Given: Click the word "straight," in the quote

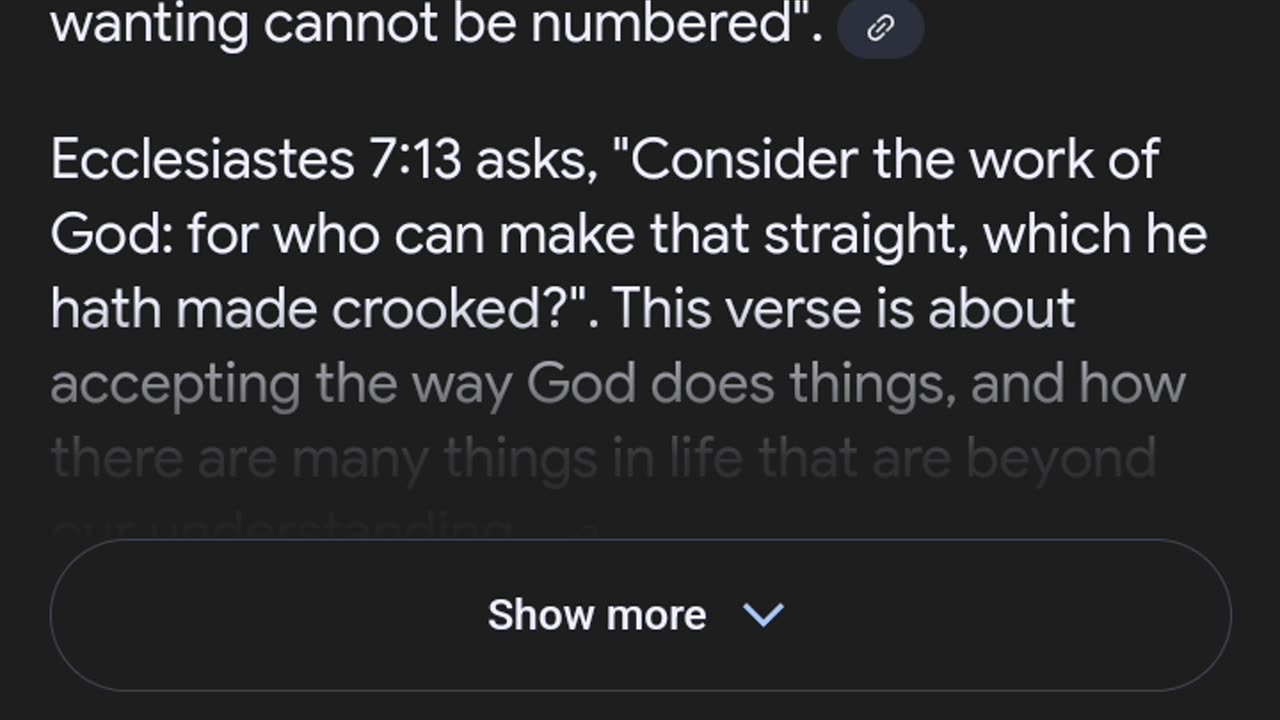Looking at the screenshot, I should 867,237.
